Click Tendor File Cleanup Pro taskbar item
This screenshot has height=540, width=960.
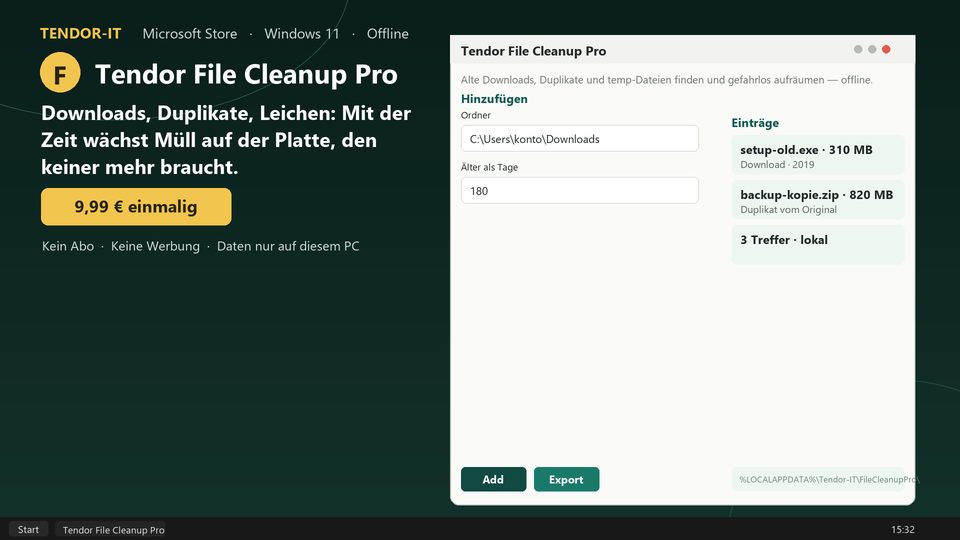point(113,530)
